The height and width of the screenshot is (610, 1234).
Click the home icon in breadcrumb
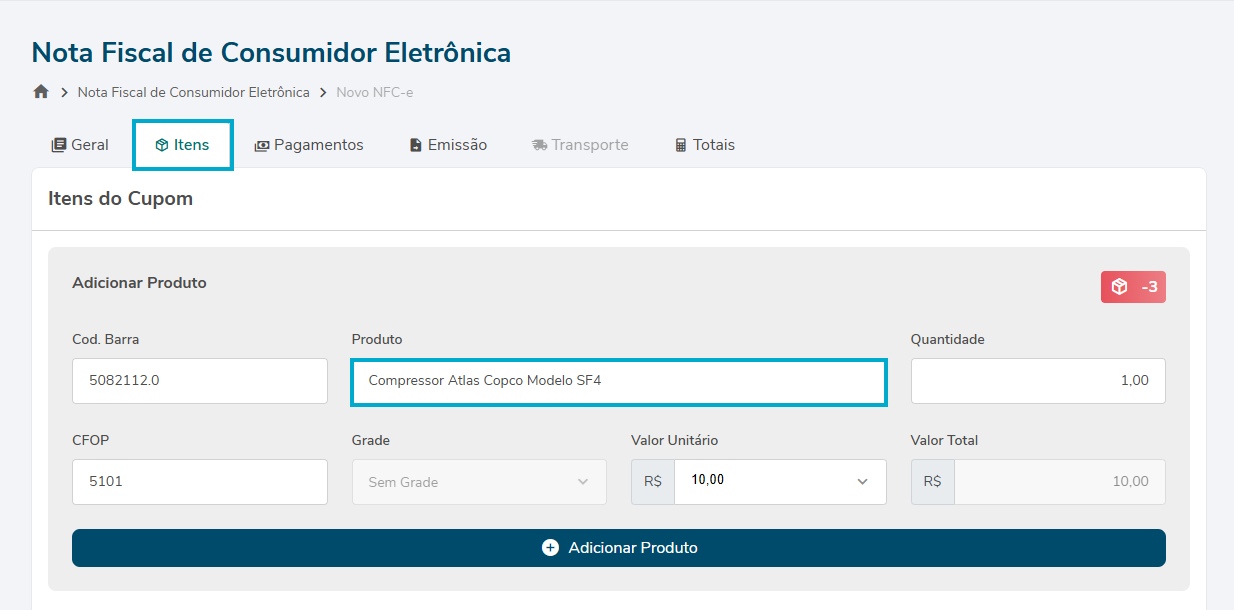point(41,92)
